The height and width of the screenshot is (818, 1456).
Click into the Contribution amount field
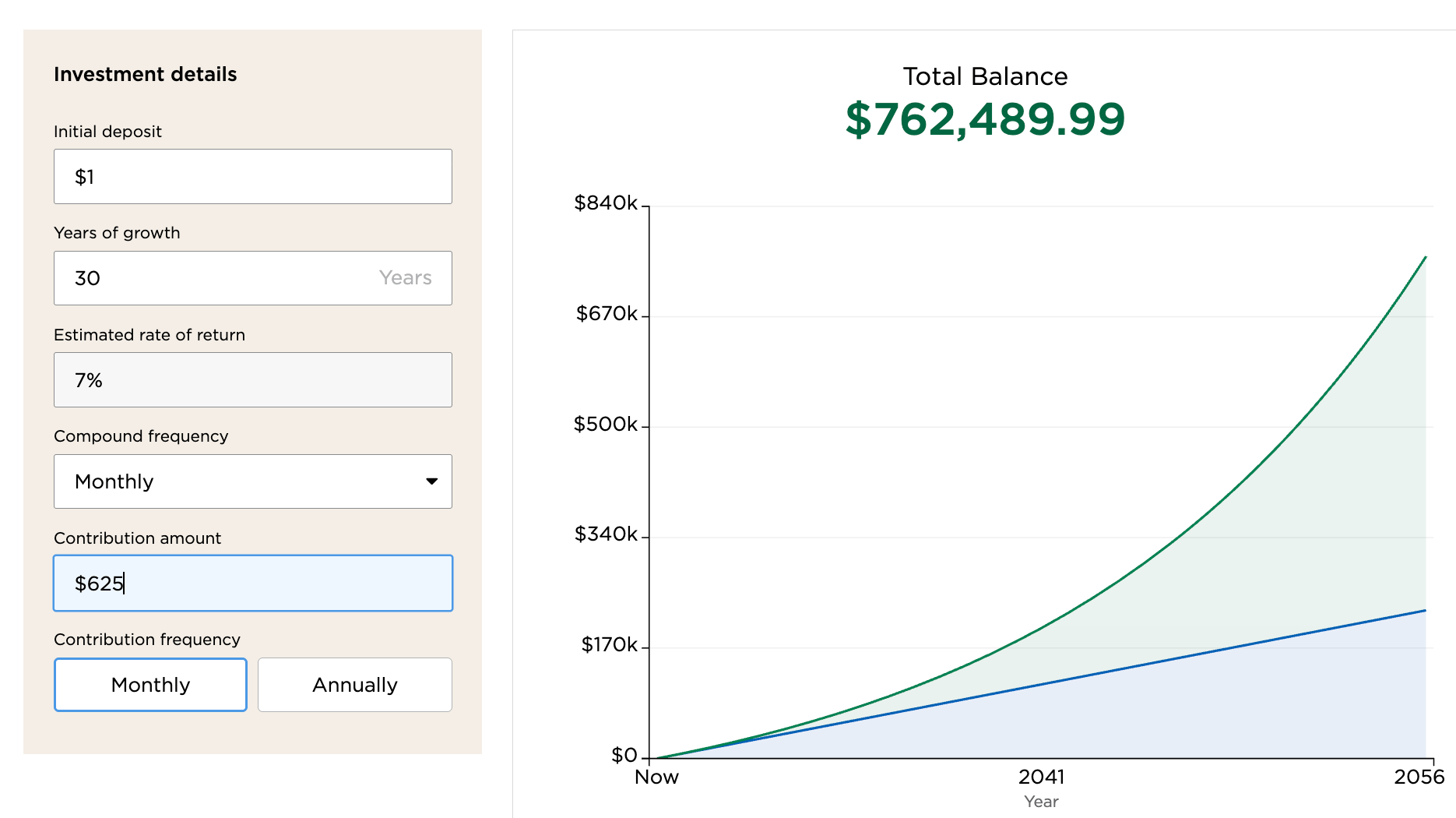[x=252, y=584]
